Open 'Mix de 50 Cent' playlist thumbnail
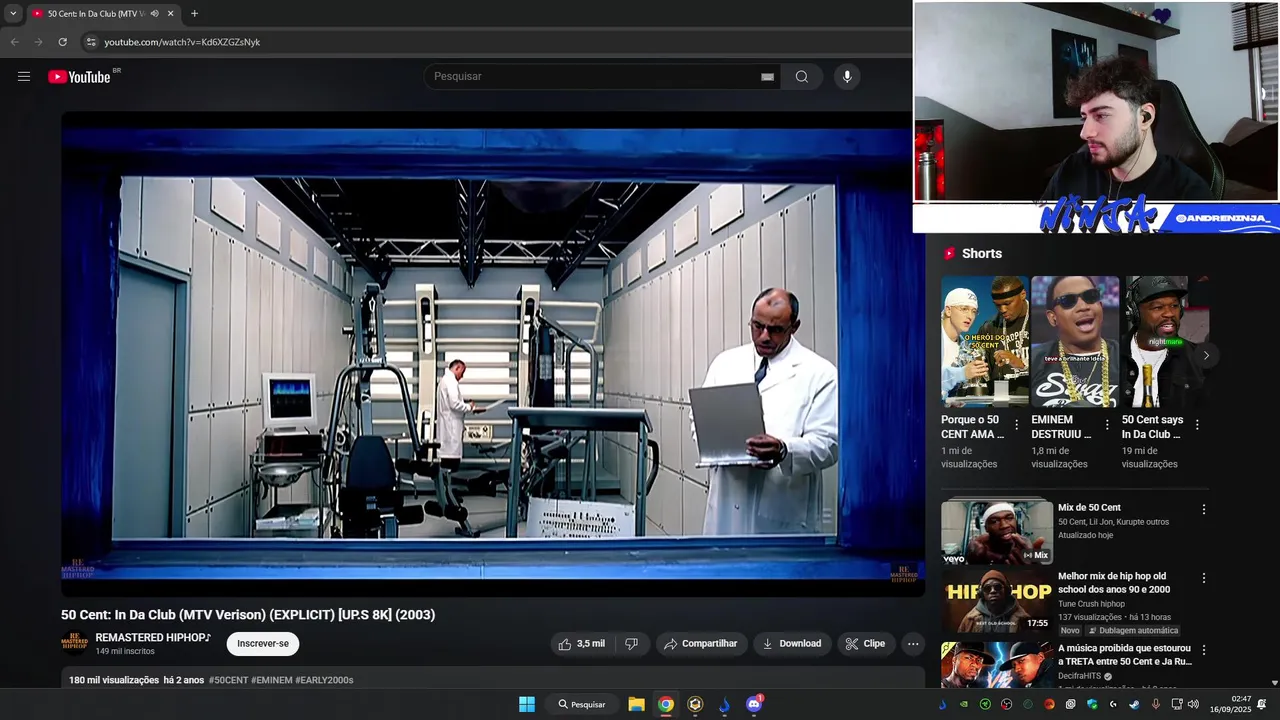 pos(997,532)
